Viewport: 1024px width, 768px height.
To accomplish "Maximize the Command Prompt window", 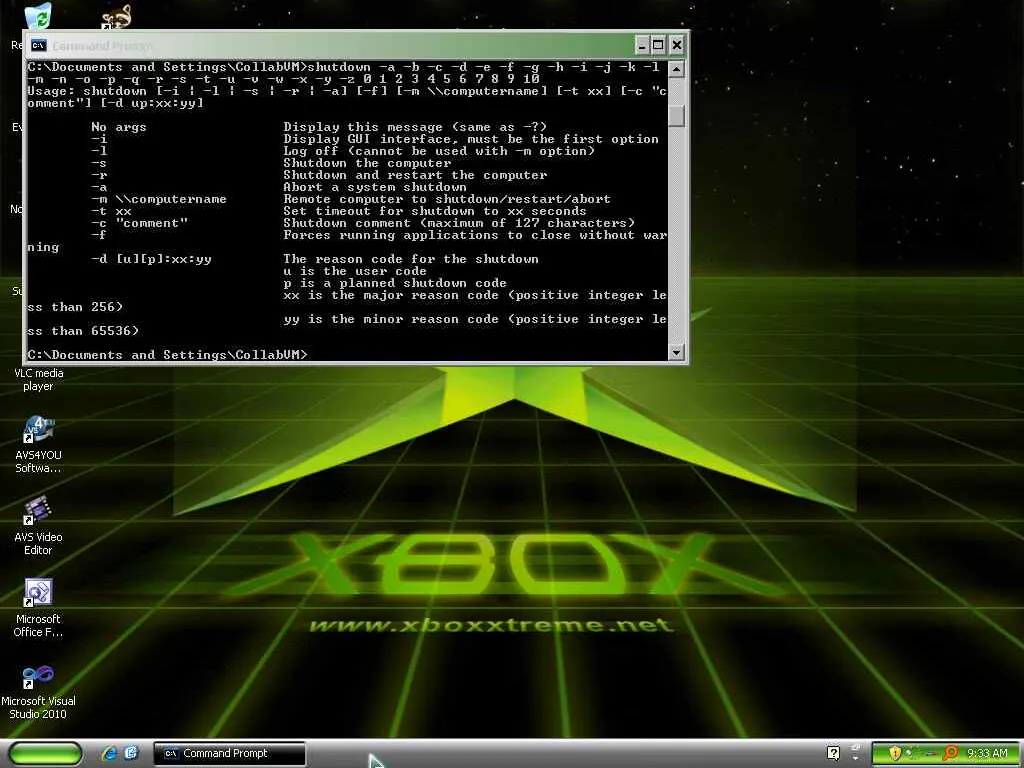I will [x=658, y=45].
